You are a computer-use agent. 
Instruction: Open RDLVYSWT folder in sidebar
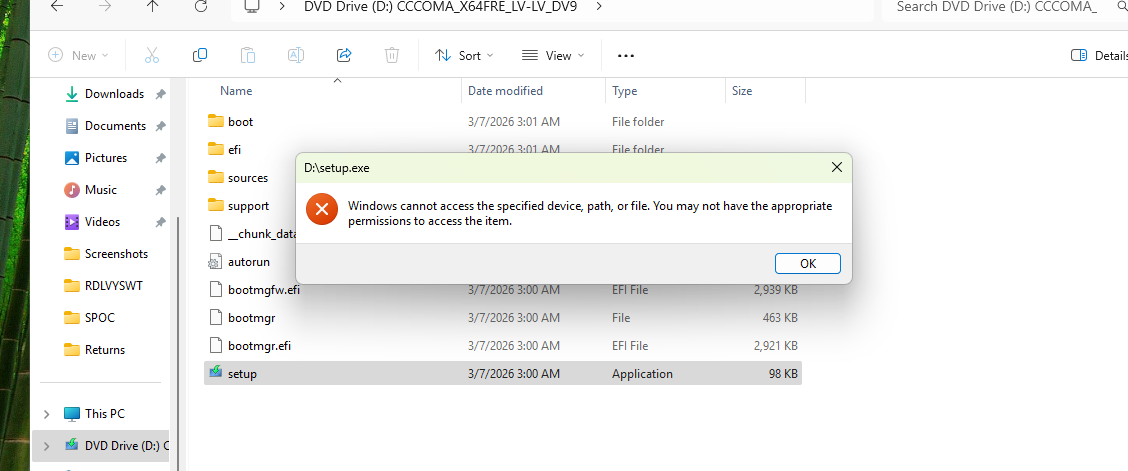104,285
